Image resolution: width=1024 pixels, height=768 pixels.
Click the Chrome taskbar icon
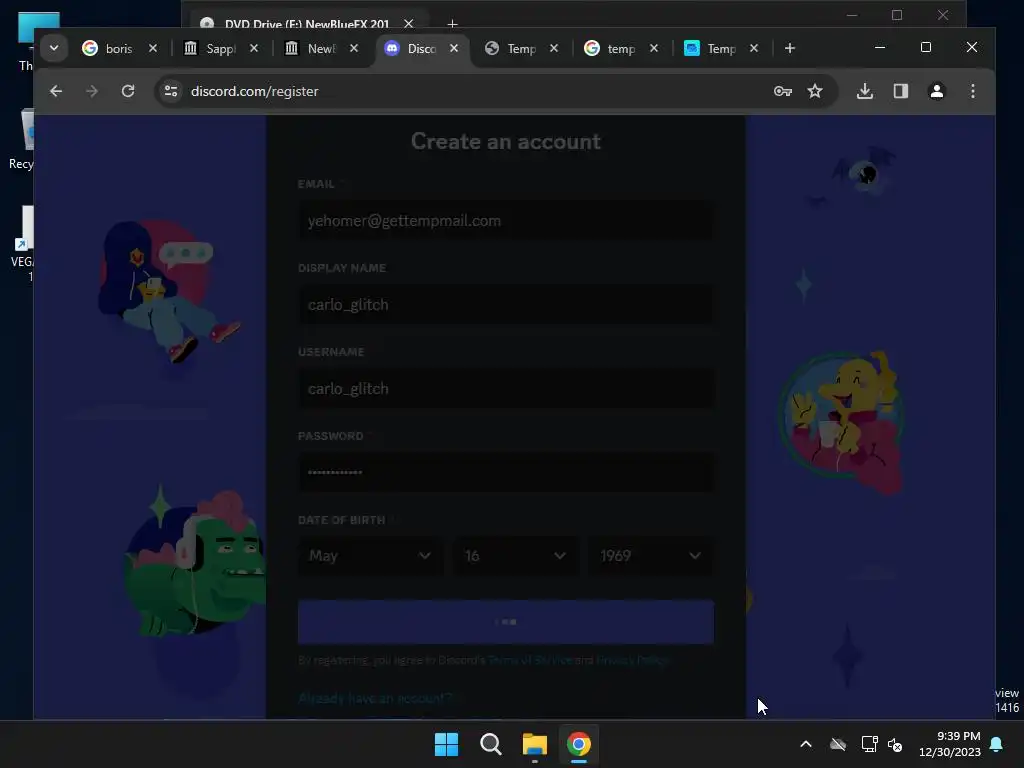[x=579, y=744]
